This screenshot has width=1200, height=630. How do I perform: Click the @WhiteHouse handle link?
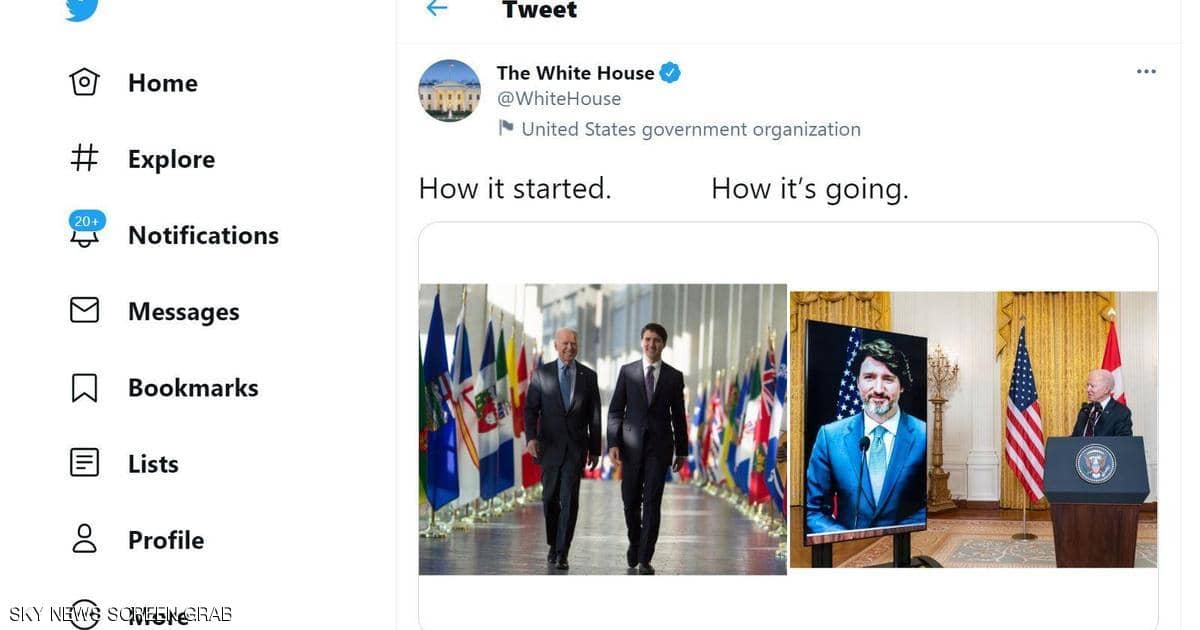[559, 99]
